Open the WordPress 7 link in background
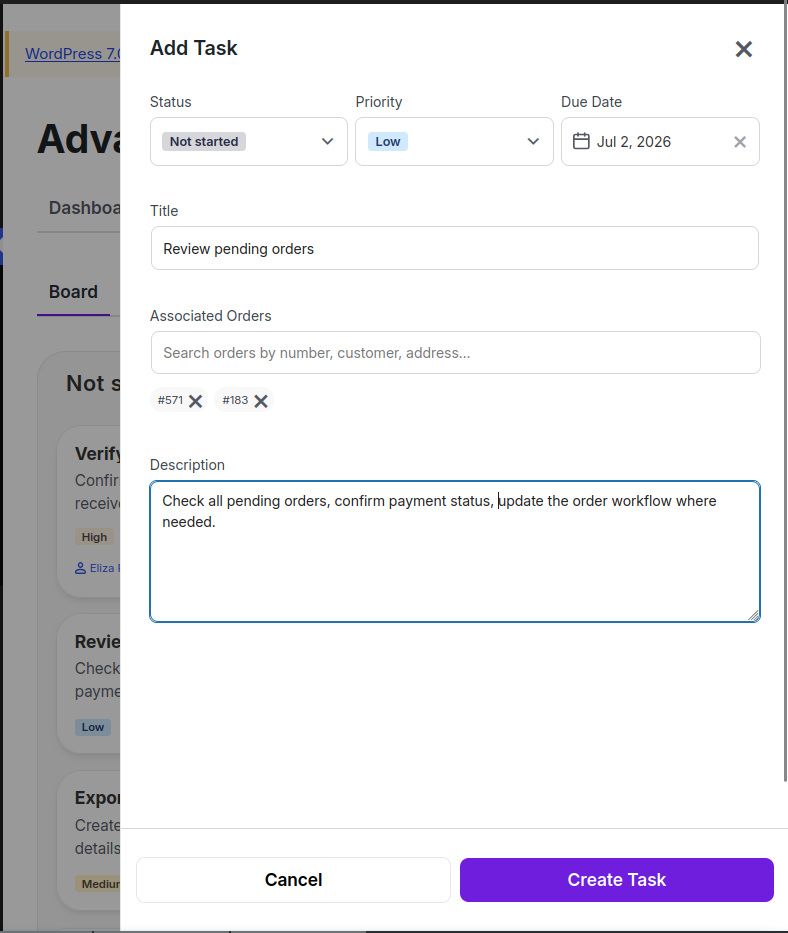The height and width of the screenshot is (933, 788). pyautogui.click(x=72, y=54)
